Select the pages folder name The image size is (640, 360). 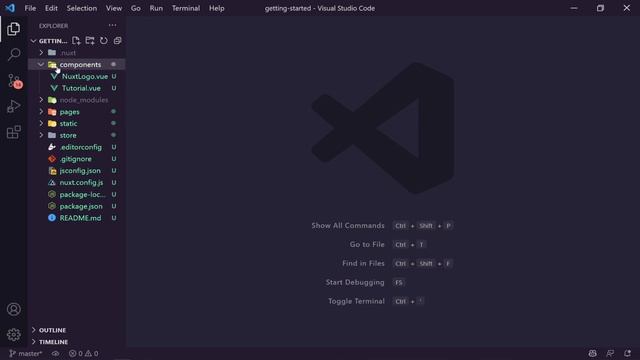coord(69,112)
